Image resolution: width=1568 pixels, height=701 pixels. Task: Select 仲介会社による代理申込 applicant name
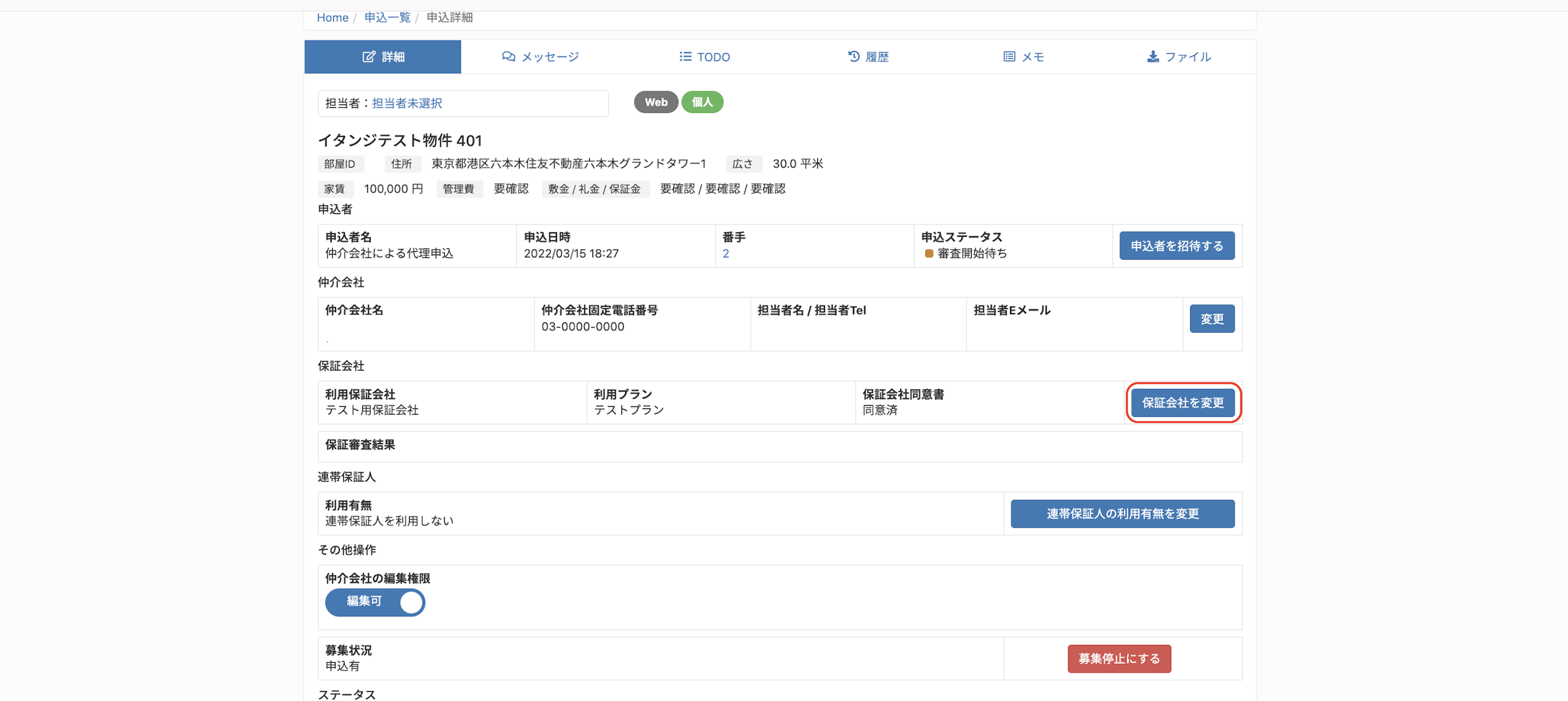click(389, 254)
